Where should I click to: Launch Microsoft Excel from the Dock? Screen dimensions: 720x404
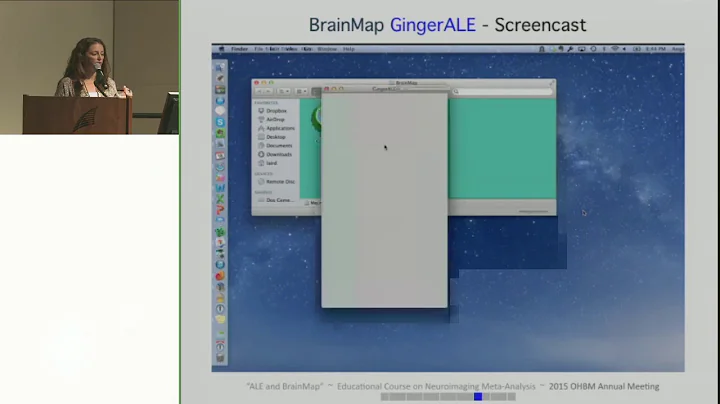click(220, 199)
